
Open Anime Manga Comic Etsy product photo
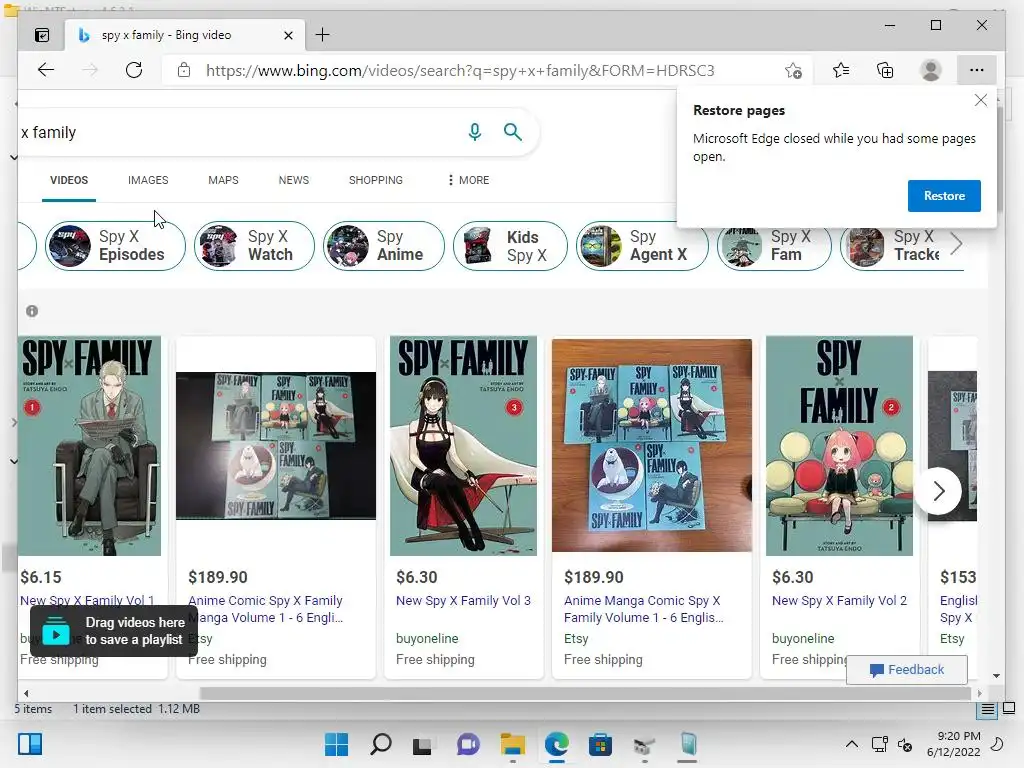click(652, 445)
